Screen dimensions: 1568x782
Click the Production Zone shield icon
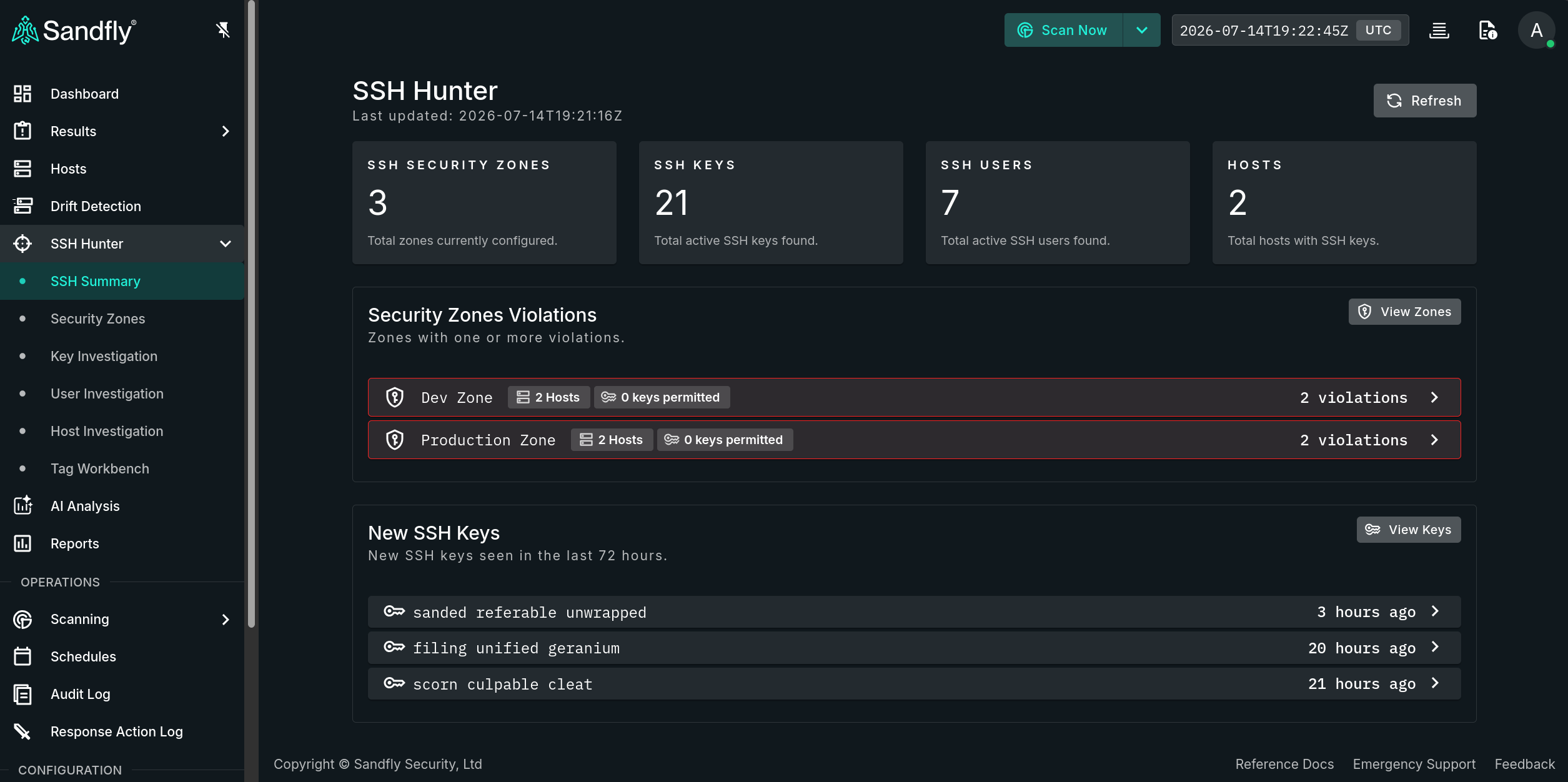point(395,440)
